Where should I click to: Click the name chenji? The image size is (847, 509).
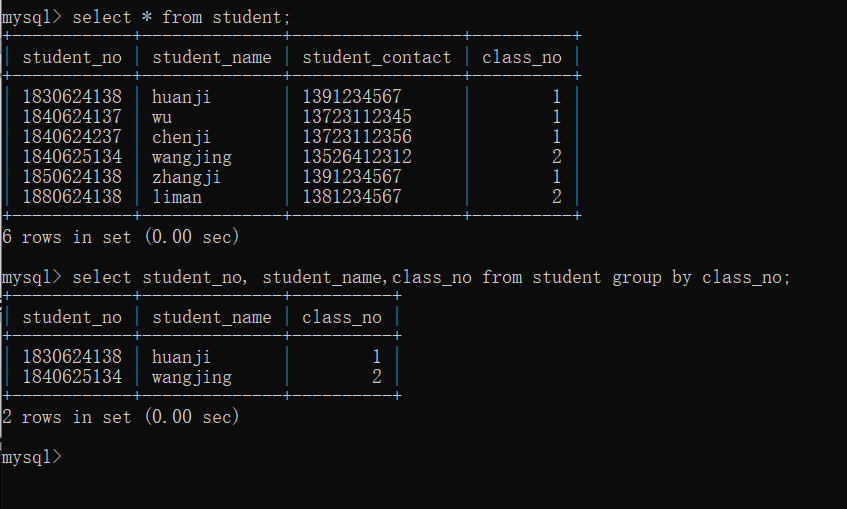tap(181, 137)
